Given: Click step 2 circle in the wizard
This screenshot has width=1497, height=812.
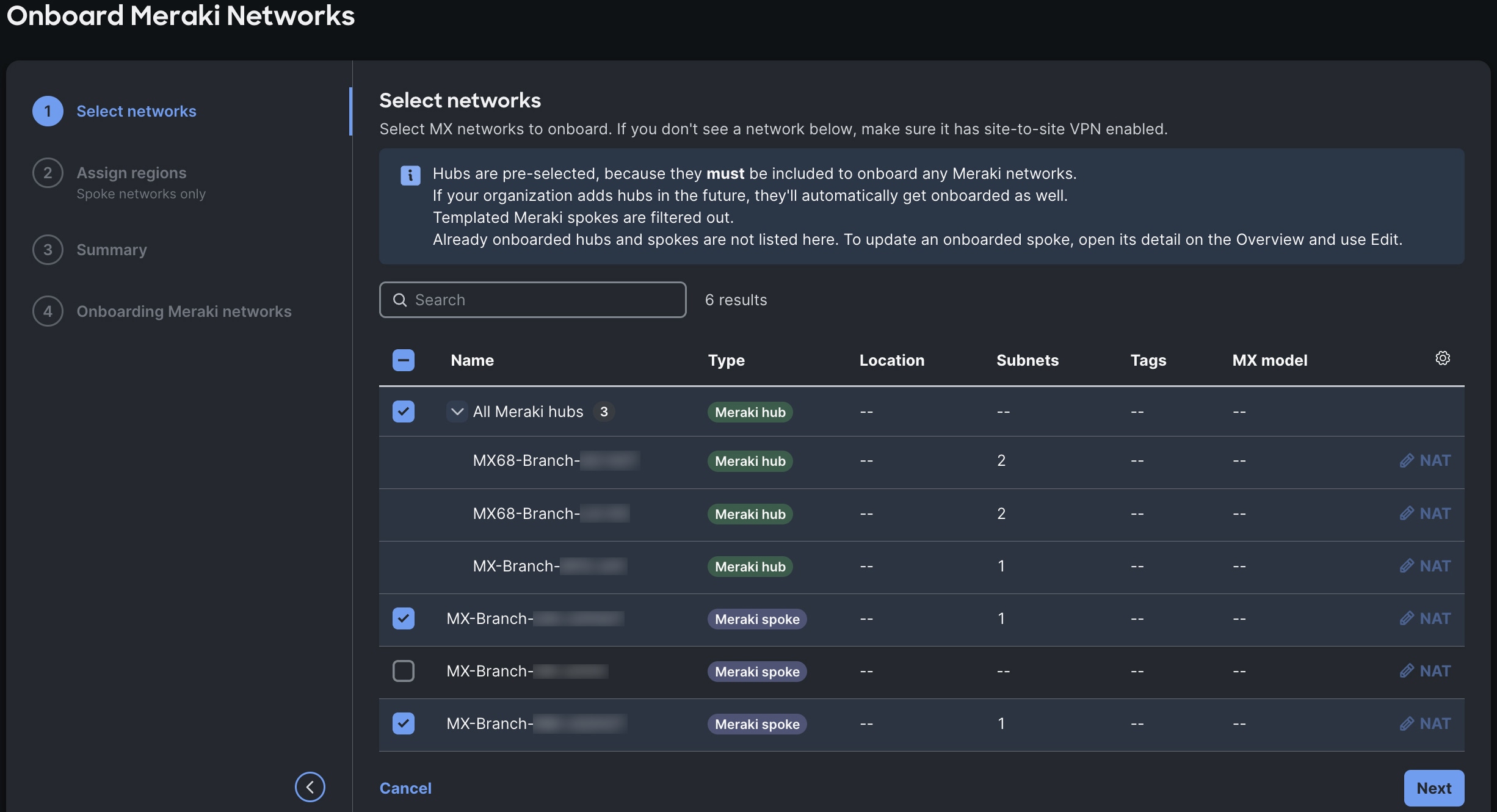Looking at the screenshot, I should click(48, 173).
